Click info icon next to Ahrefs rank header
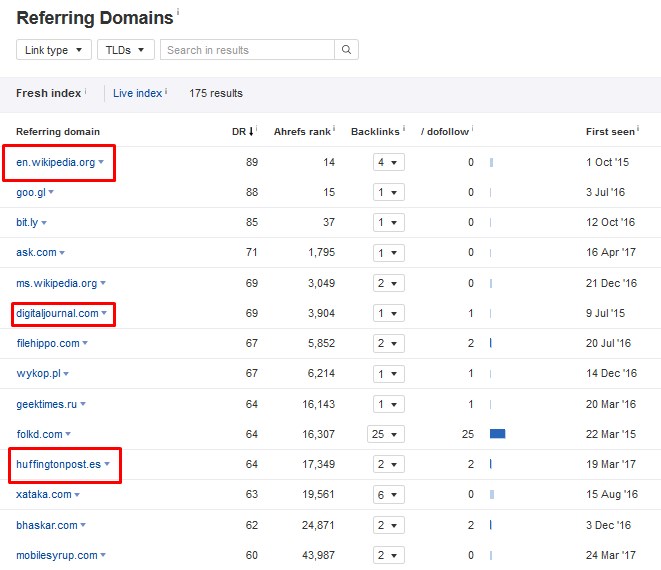Screen dimensions: 661x570 click(334, 128)
